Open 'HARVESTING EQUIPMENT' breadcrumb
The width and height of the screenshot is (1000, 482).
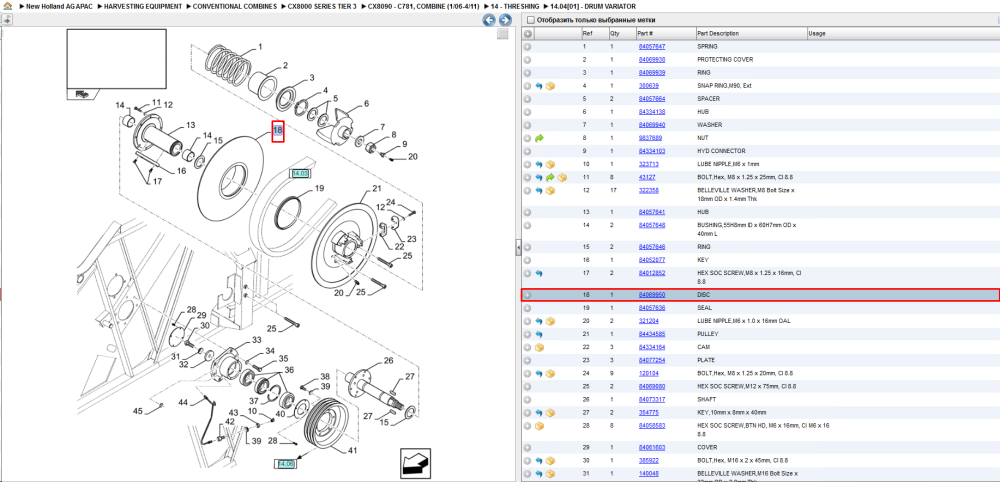coord(144,6)
